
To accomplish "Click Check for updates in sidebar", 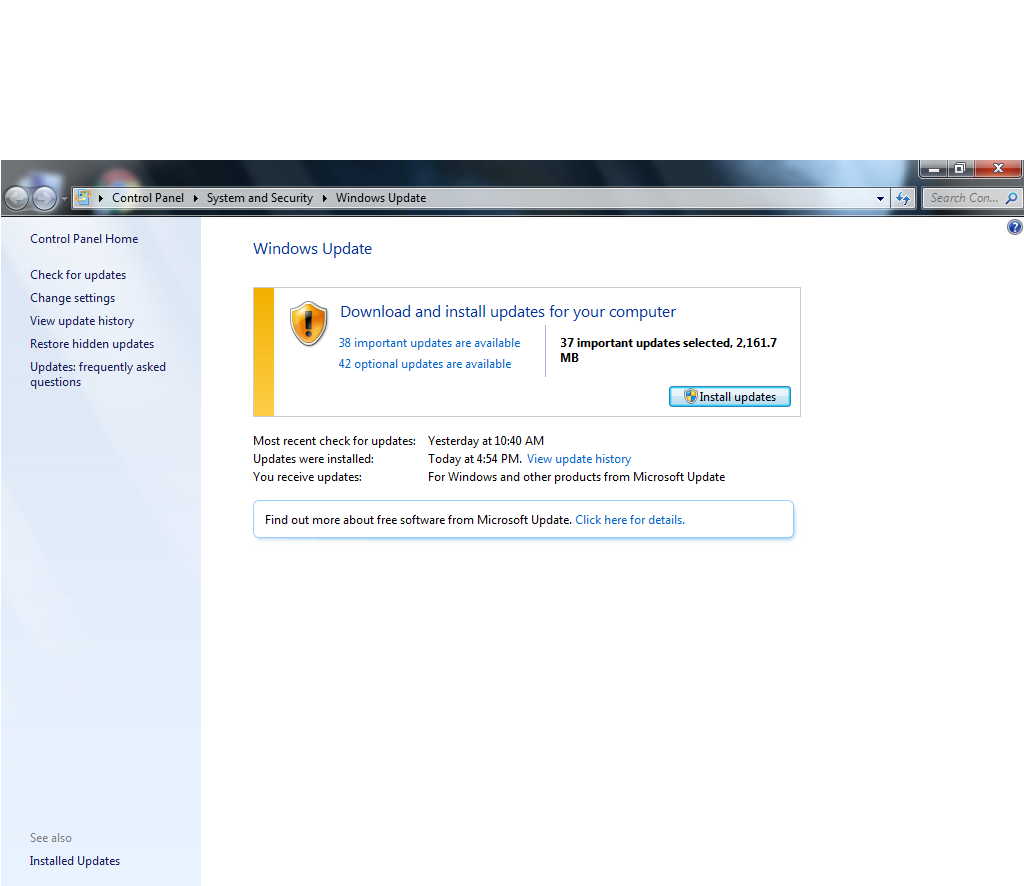I will [78, 275].
